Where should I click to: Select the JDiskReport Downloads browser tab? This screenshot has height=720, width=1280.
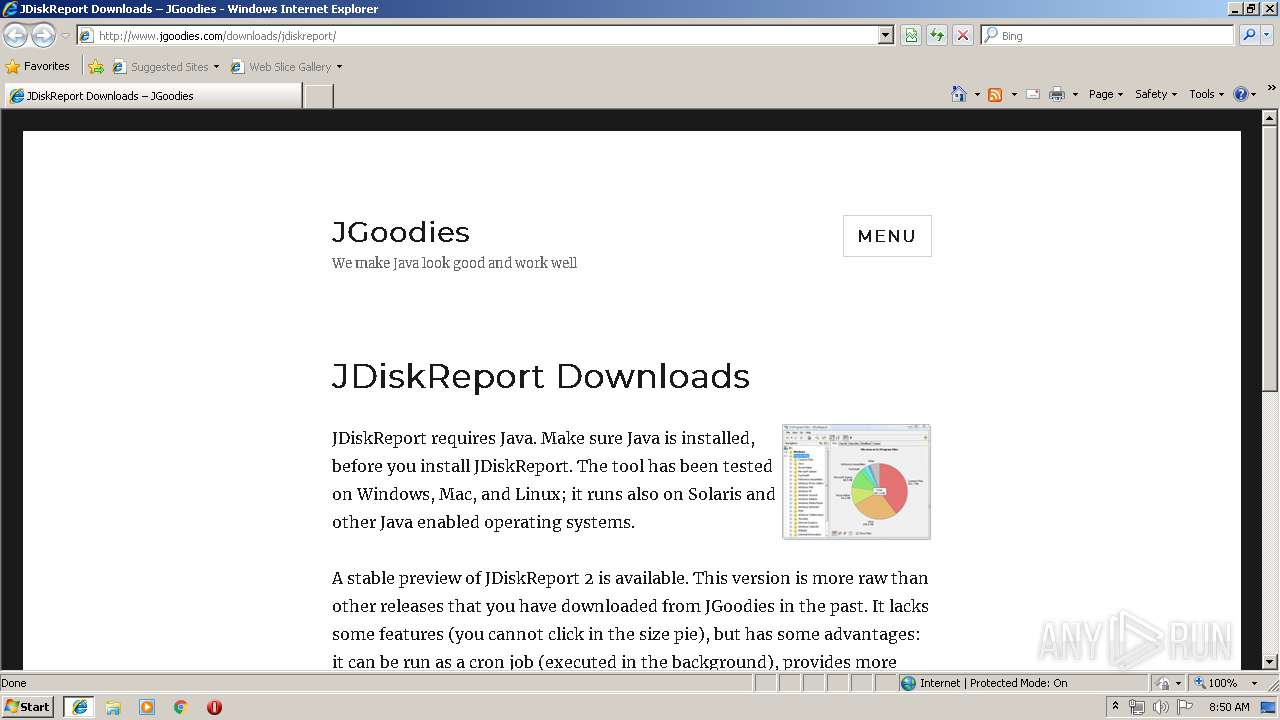click(x=152, y=96)
